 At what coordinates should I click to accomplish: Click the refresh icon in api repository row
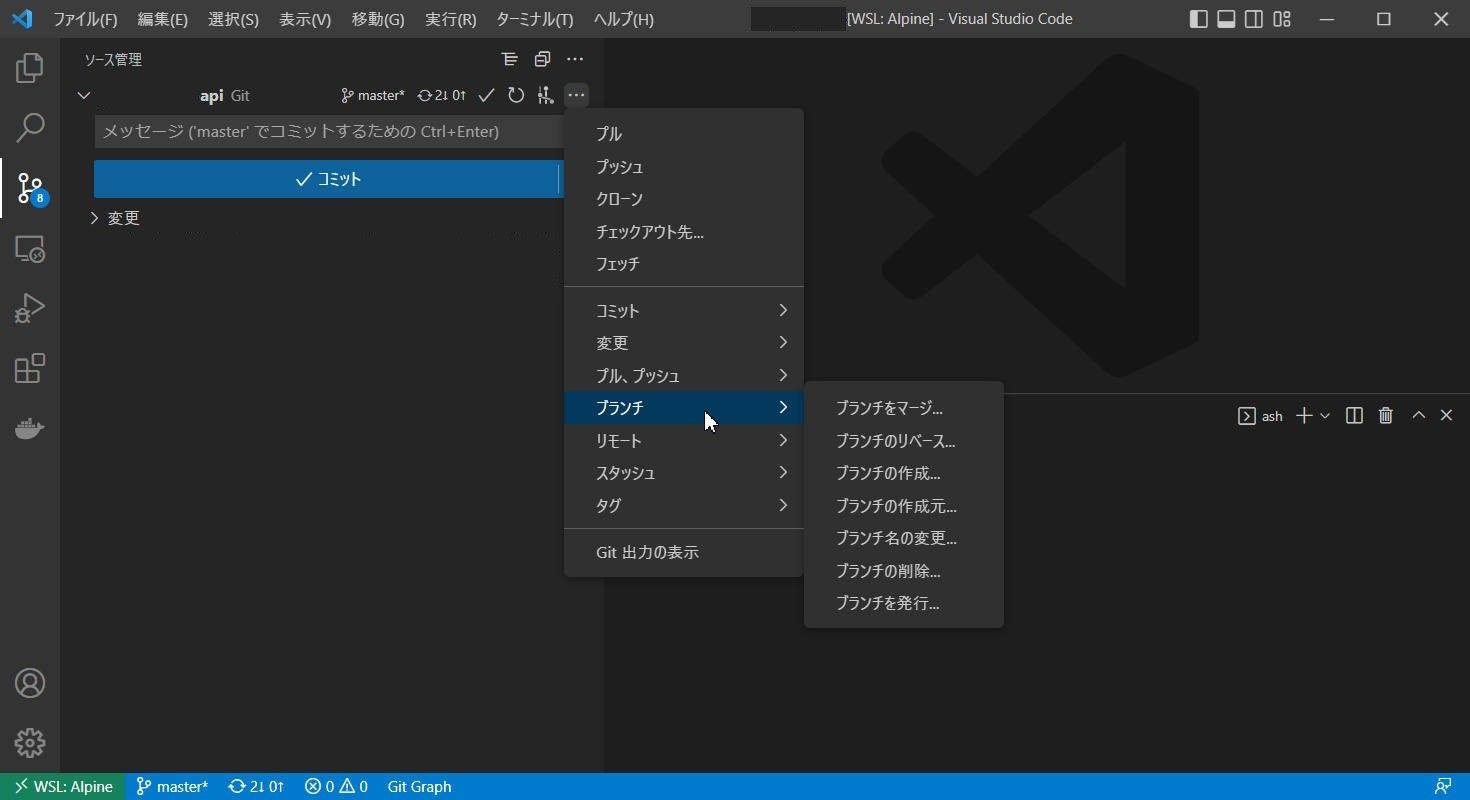[x=516, y=96]
